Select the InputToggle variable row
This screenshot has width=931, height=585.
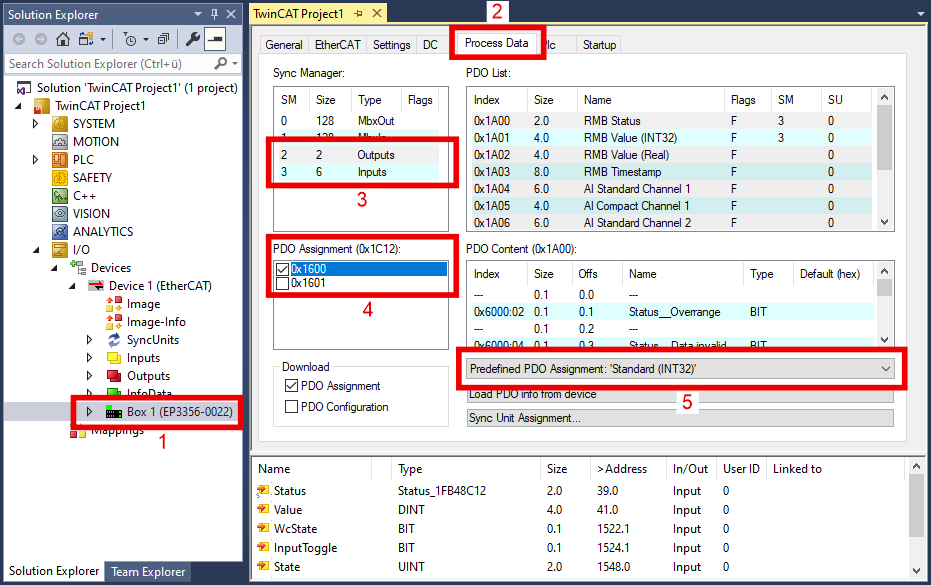(x=582, y=548)
